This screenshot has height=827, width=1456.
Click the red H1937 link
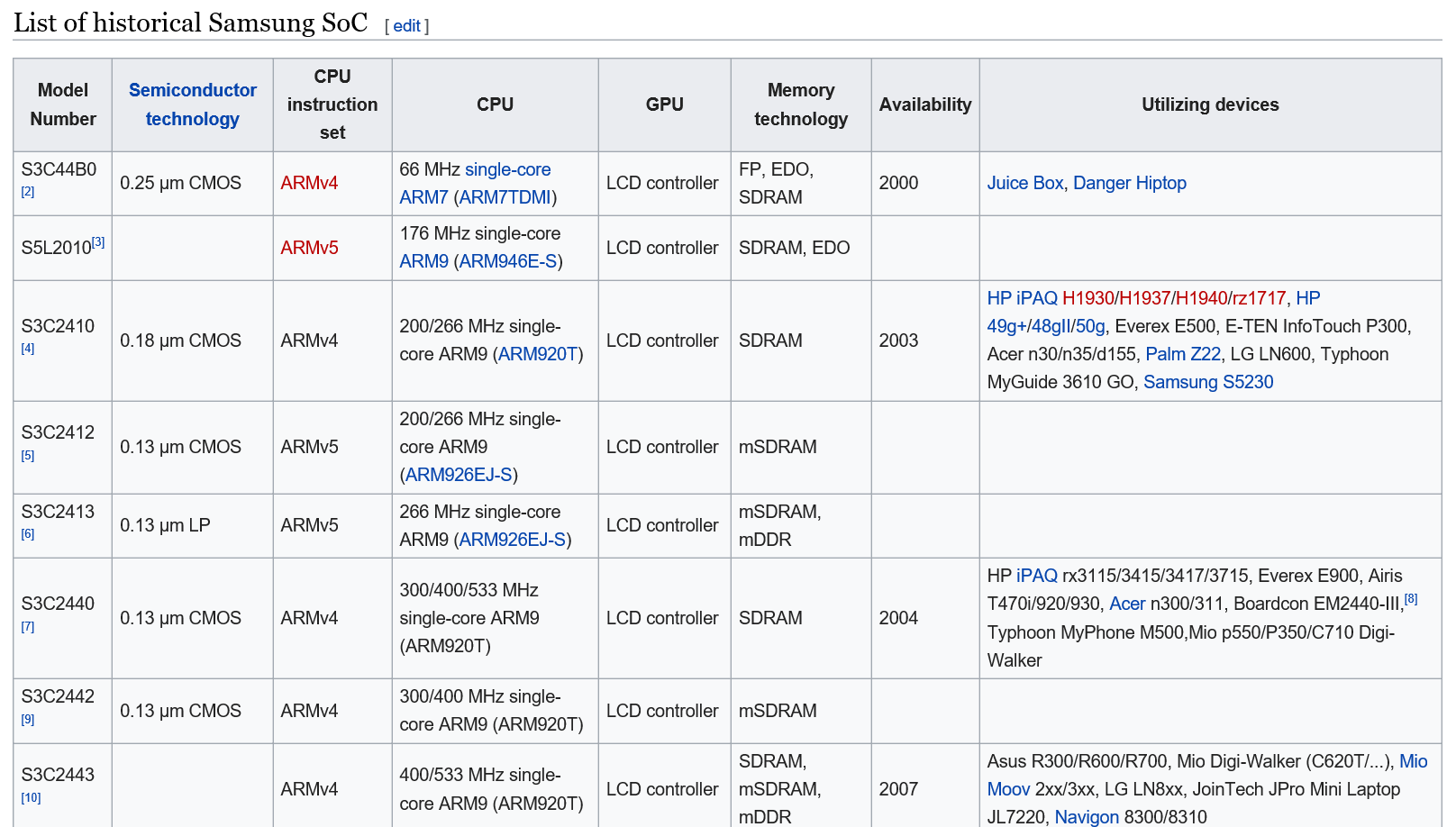pyautogui.click(x=1145, y=298)
